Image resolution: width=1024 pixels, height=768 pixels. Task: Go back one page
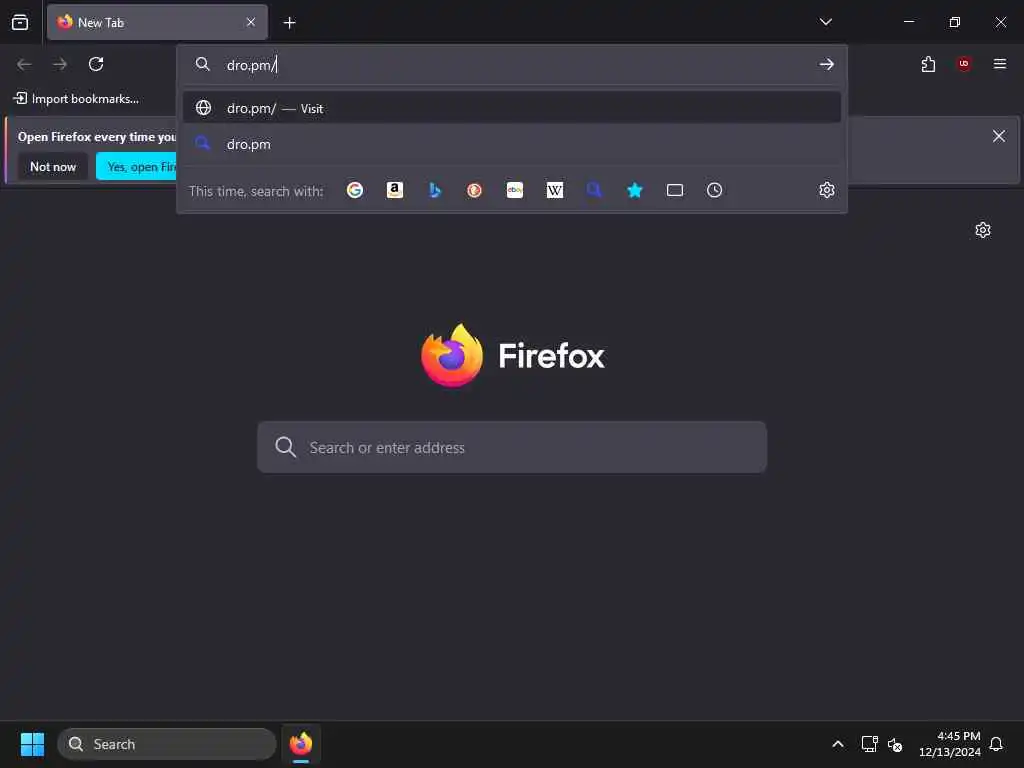point(24,64)
